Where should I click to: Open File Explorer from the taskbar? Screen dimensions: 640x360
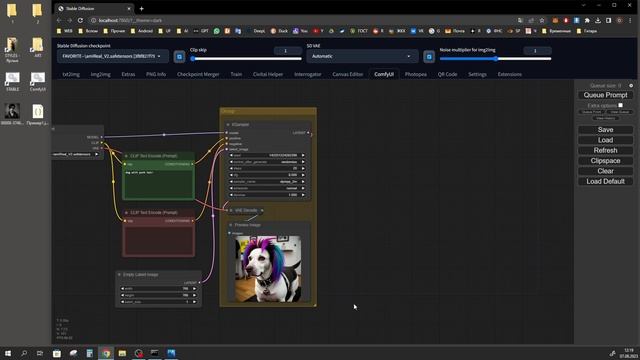coord(122,353)
